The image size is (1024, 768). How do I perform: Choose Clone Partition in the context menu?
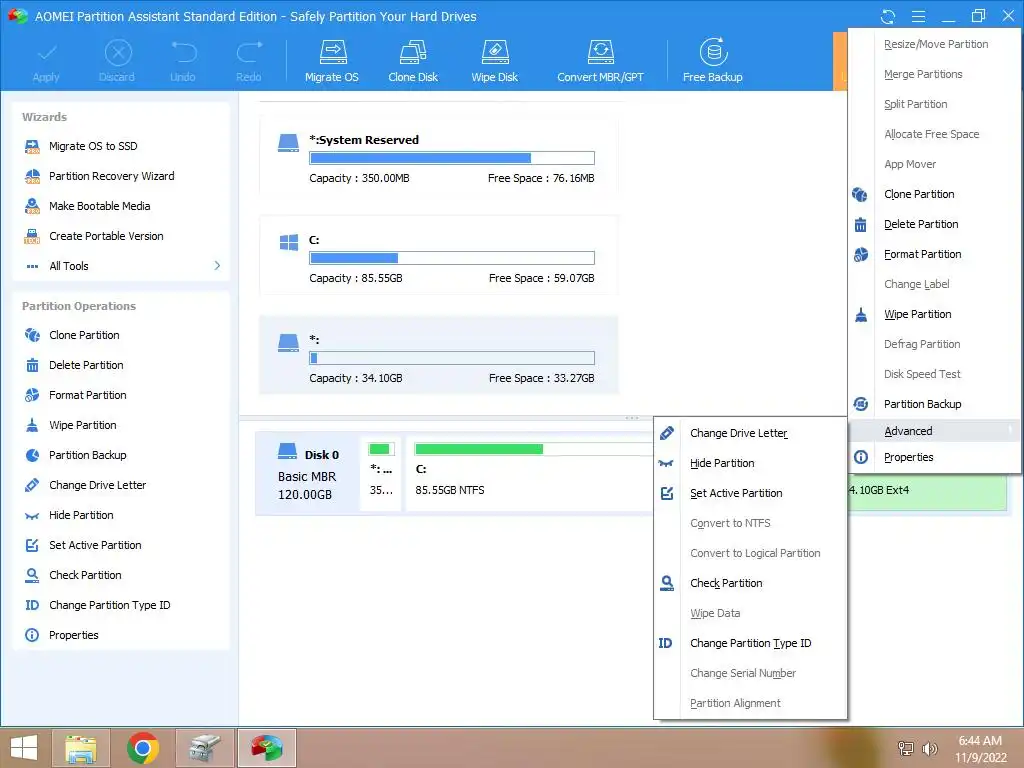(919, 195)
